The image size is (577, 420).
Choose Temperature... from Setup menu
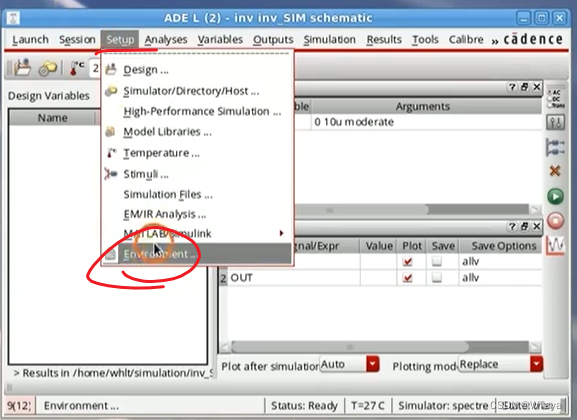(x=197, y=153)
